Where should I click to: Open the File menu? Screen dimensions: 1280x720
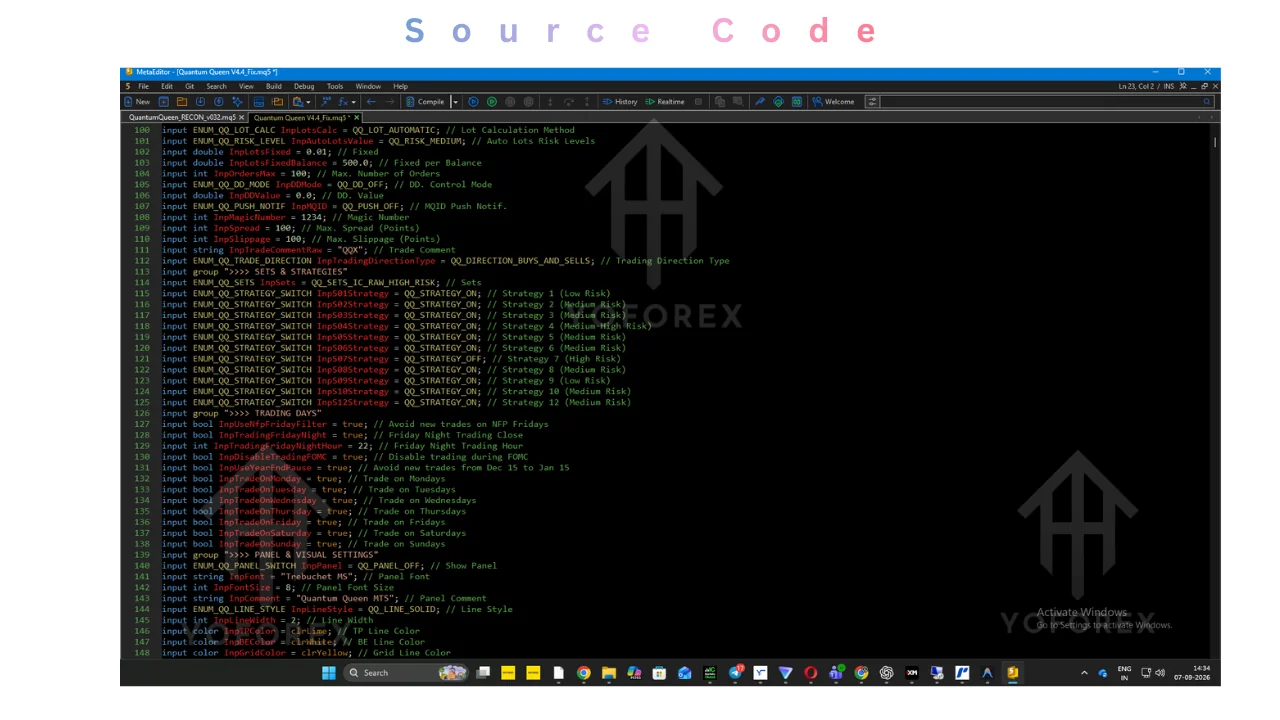click(144, 87)
